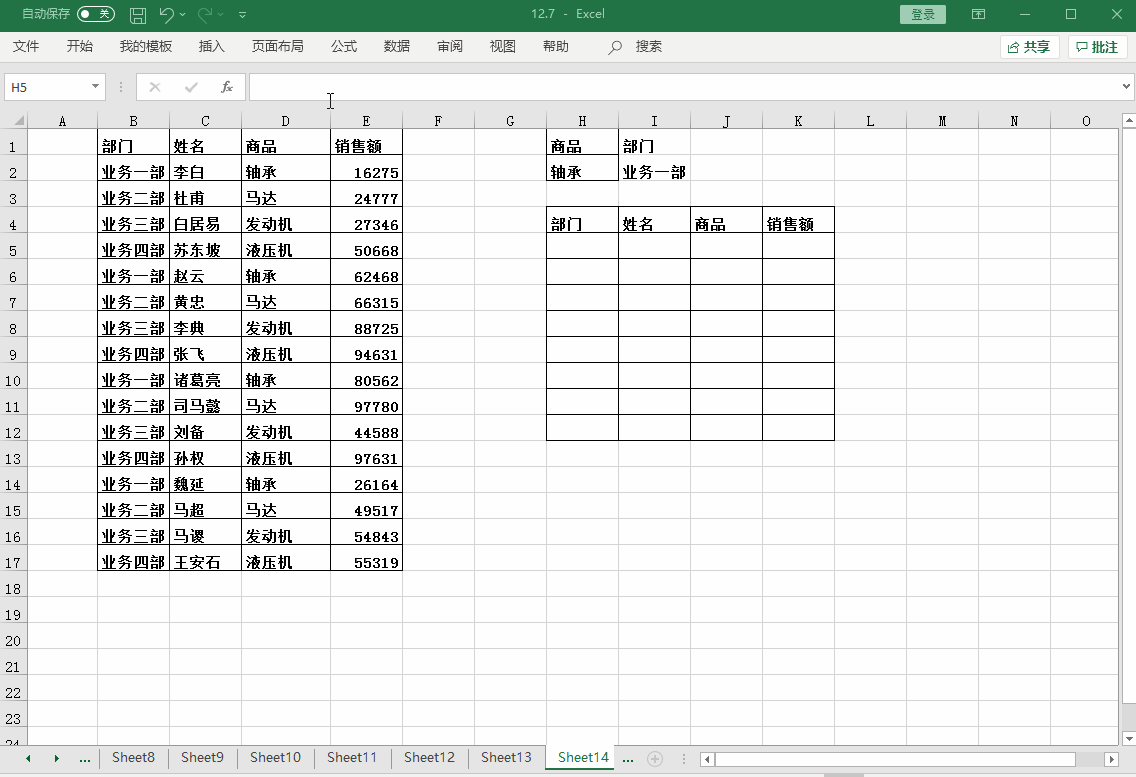Expand the Name Box dropdown
Image resolution: width=1136 pixels, height=777 pixels.
pyautogui.click(x=96, y=87)
